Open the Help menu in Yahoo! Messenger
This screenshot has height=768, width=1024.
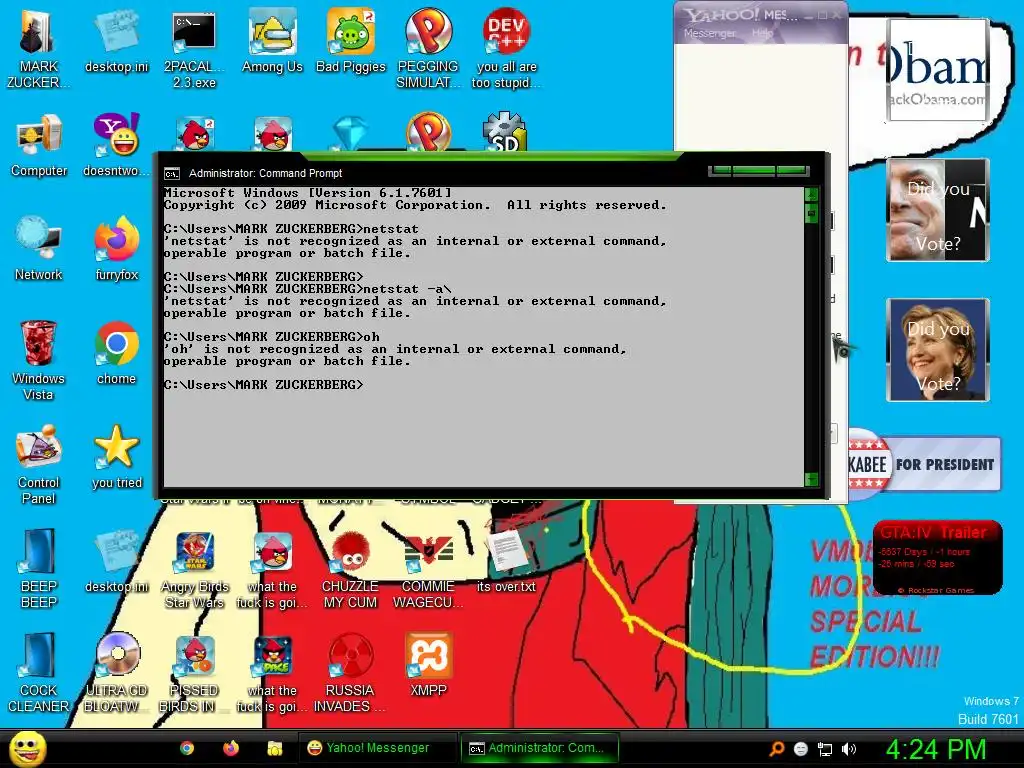(761, 33)
